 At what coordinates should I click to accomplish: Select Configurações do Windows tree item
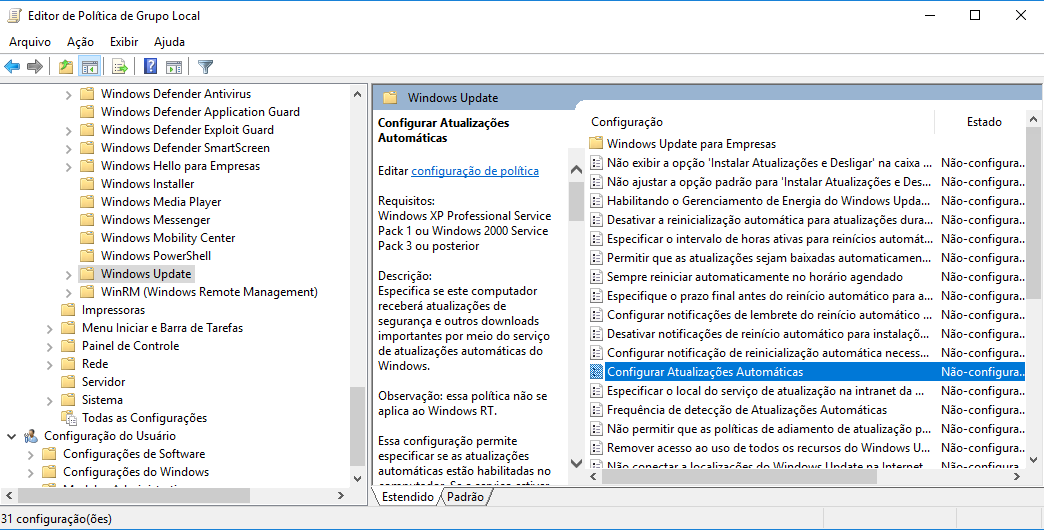point(136,471)
